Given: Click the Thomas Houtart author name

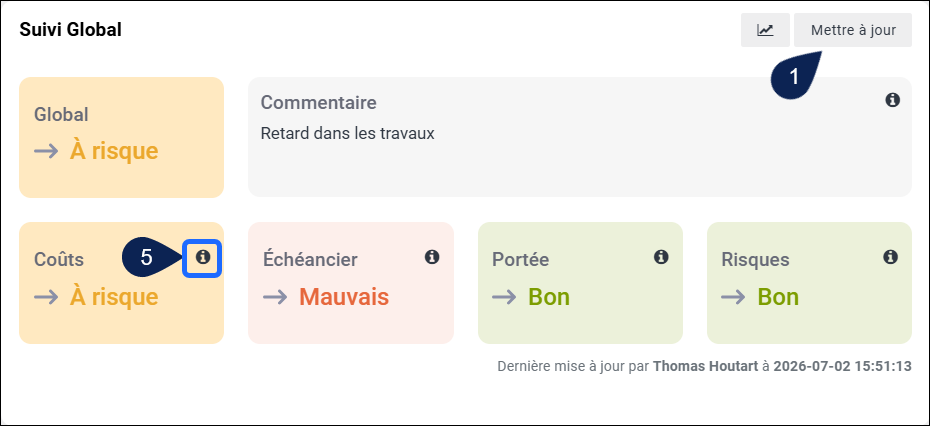Looking at the screenshot, I should pyautogui.click(x=705, y=366).
